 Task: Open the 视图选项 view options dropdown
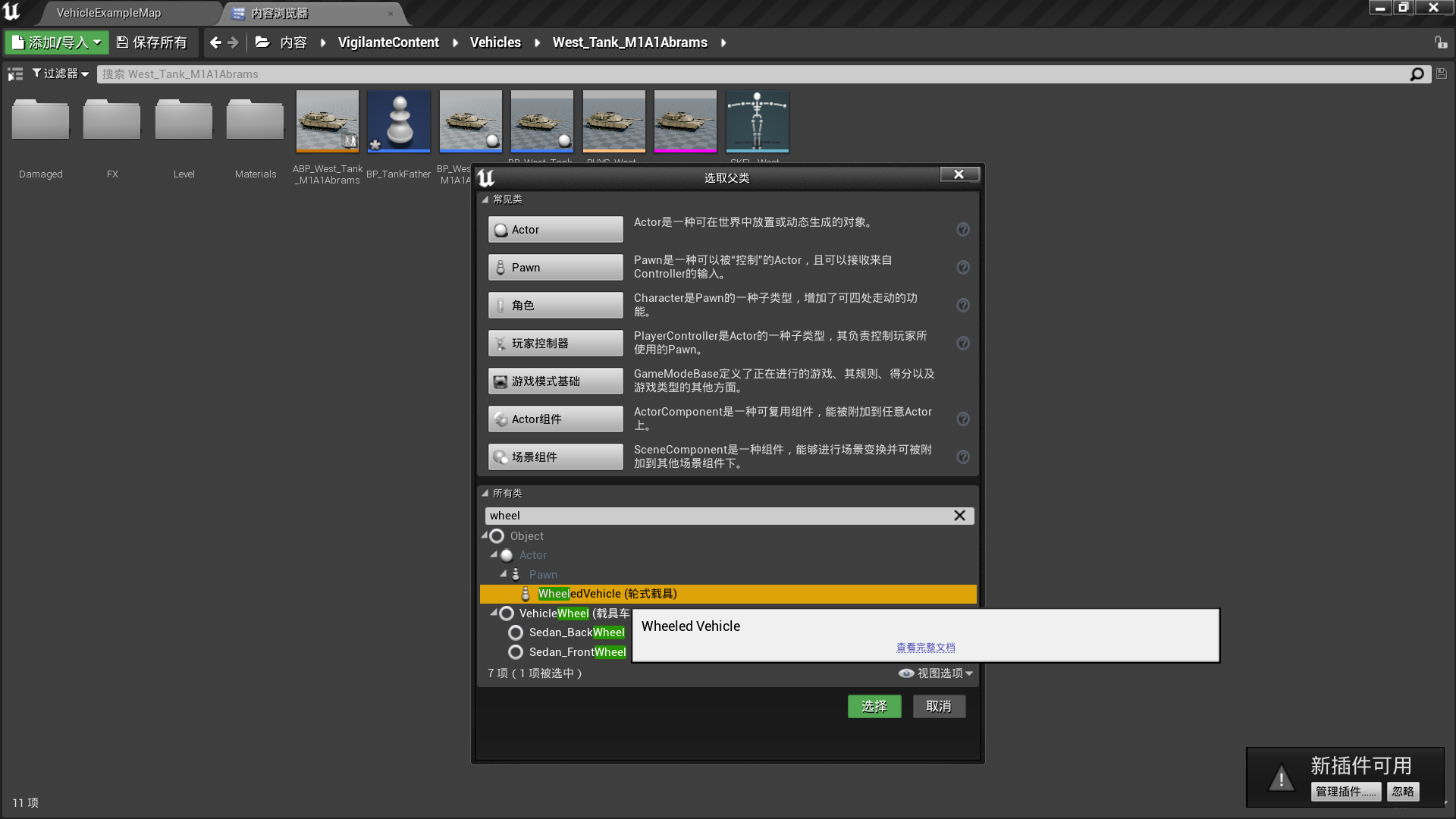[936, 673]
